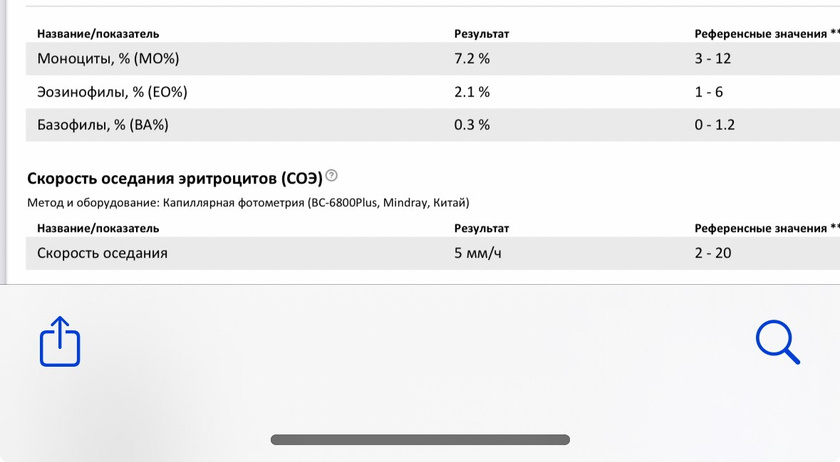The width and height of the screenshot is (840, 462).
Task: Tap the 5 мм/ч result value
Action: [x=478, y=253]
